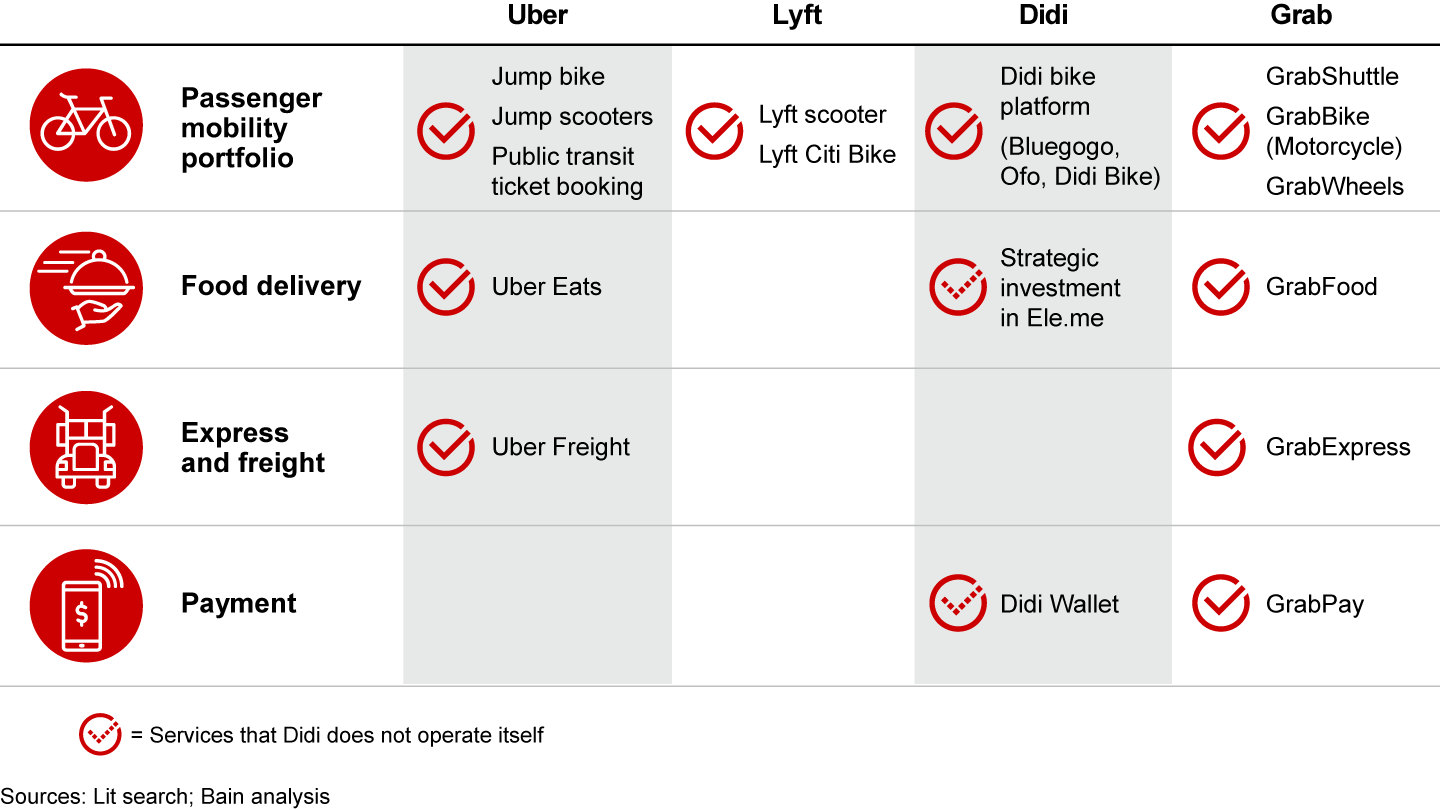Click the checkmark beside GrabPay
1440x810 pixels.
click(x=1221, y=603)
